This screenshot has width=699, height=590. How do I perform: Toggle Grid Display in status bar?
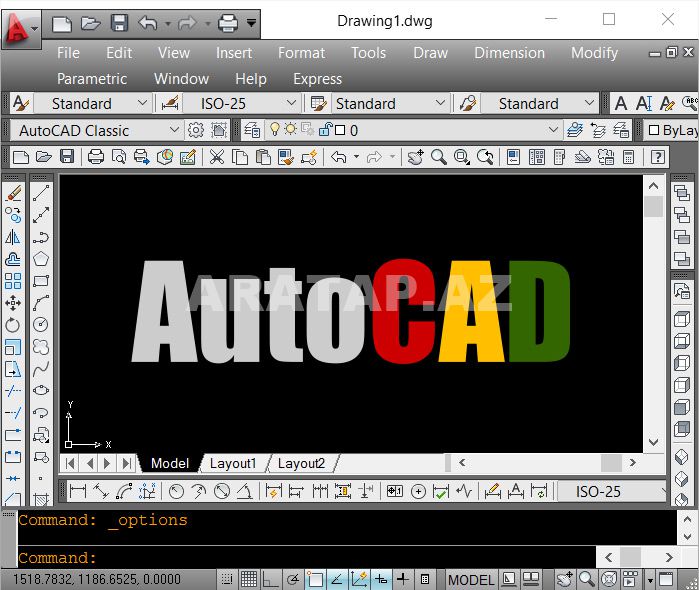249,579
